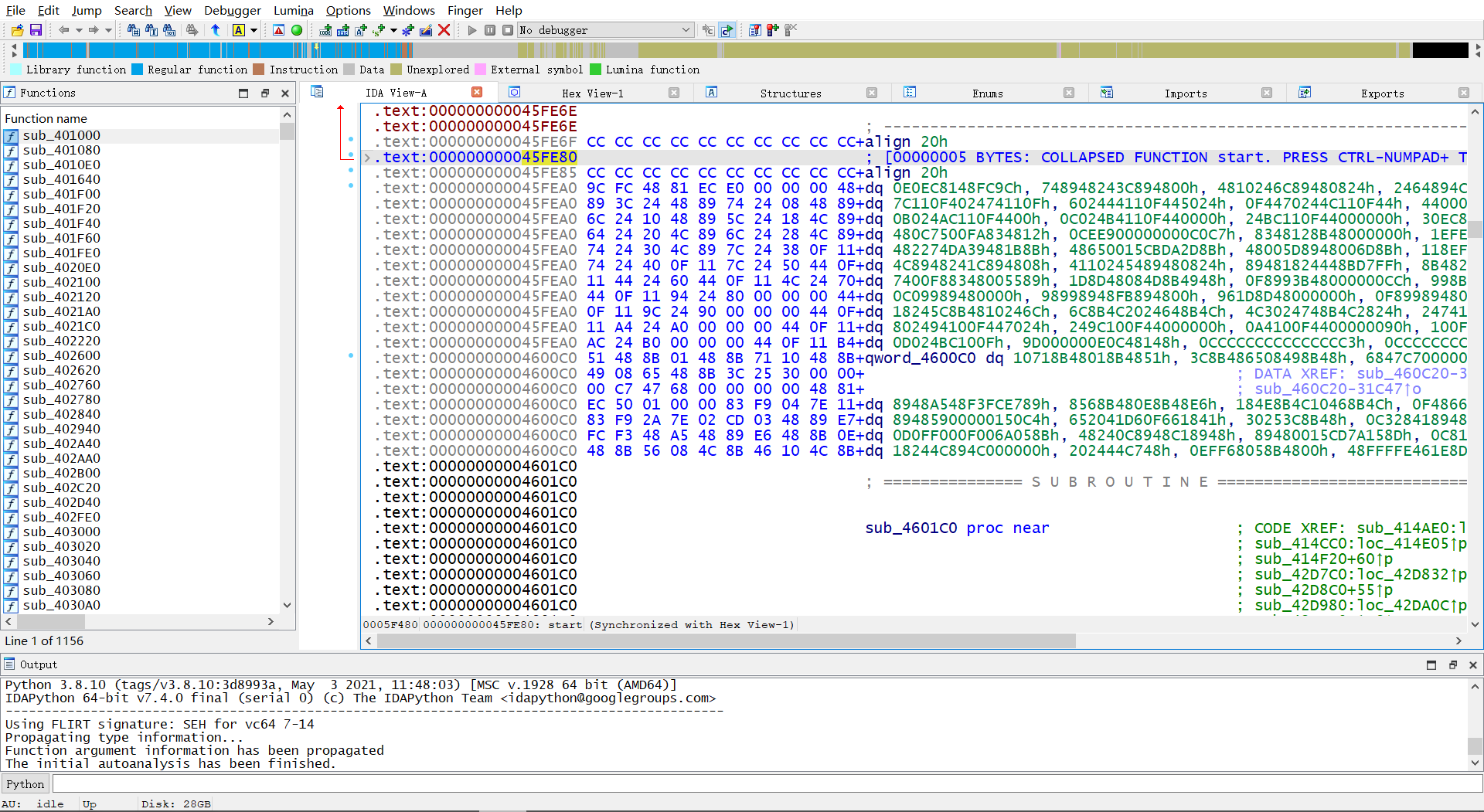This screenshot has width=1484, height=812.
Task: Start process with the play button
Action: (x=472, y=30)
